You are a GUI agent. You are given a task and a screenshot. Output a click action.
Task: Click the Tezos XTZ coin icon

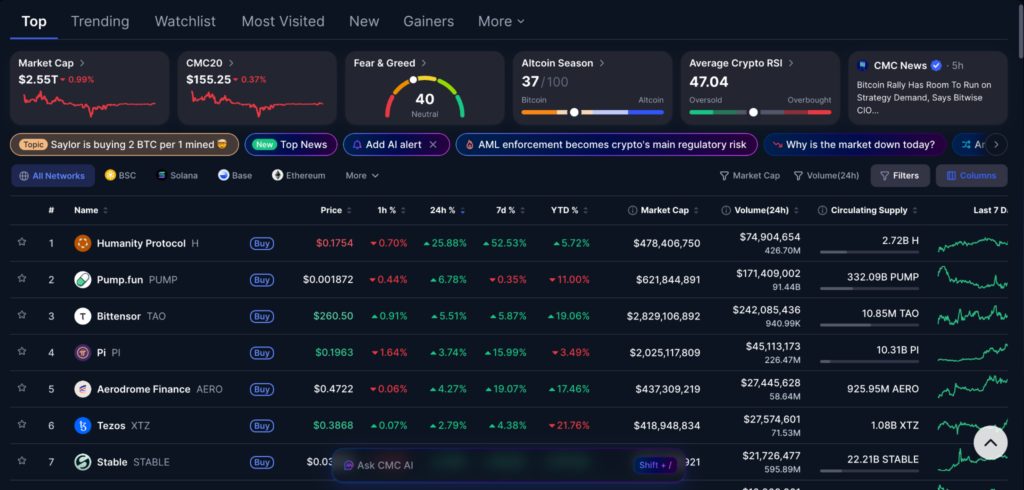pos(83,426)
